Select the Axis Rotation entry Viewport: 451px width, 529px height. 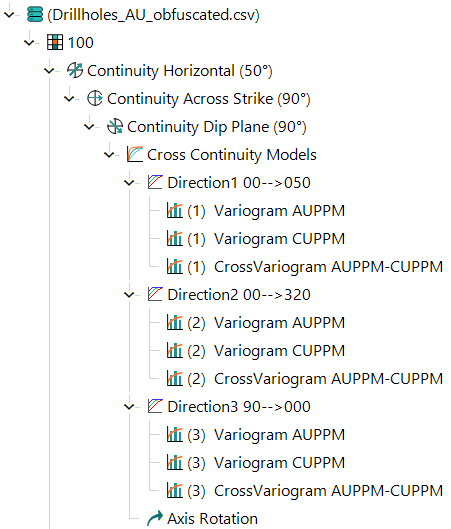tap(202, 518)
